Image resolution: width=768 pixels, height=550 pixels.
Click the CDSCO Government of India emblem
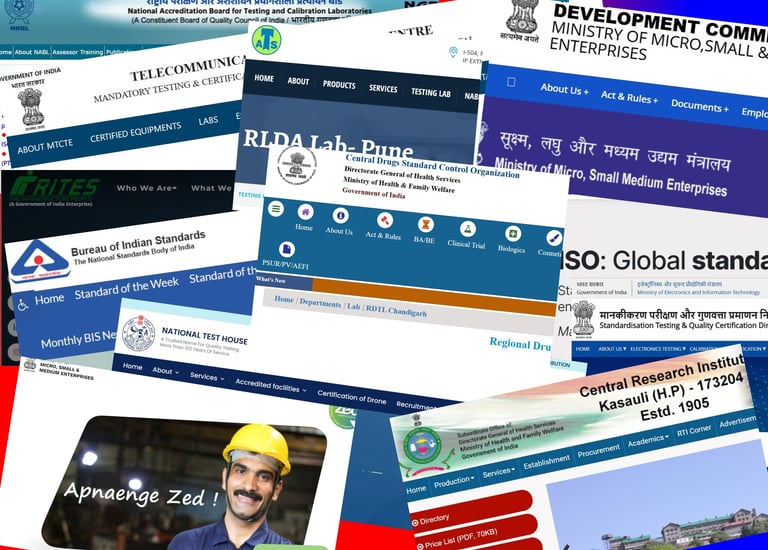[297, 165]
